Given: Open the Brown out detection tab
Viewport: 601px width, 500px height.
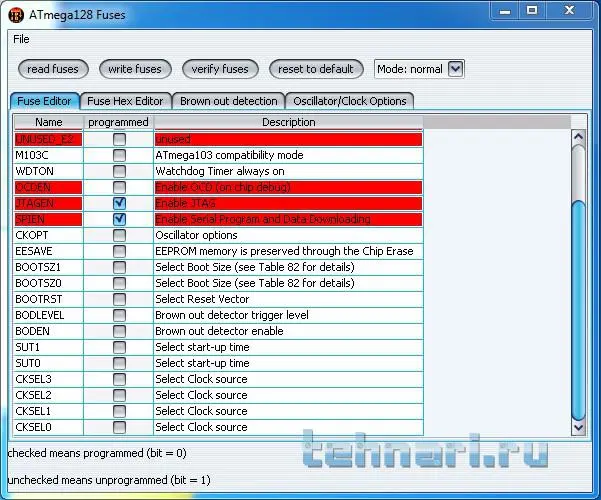Looking at the screenshot, I should (229, 101).
